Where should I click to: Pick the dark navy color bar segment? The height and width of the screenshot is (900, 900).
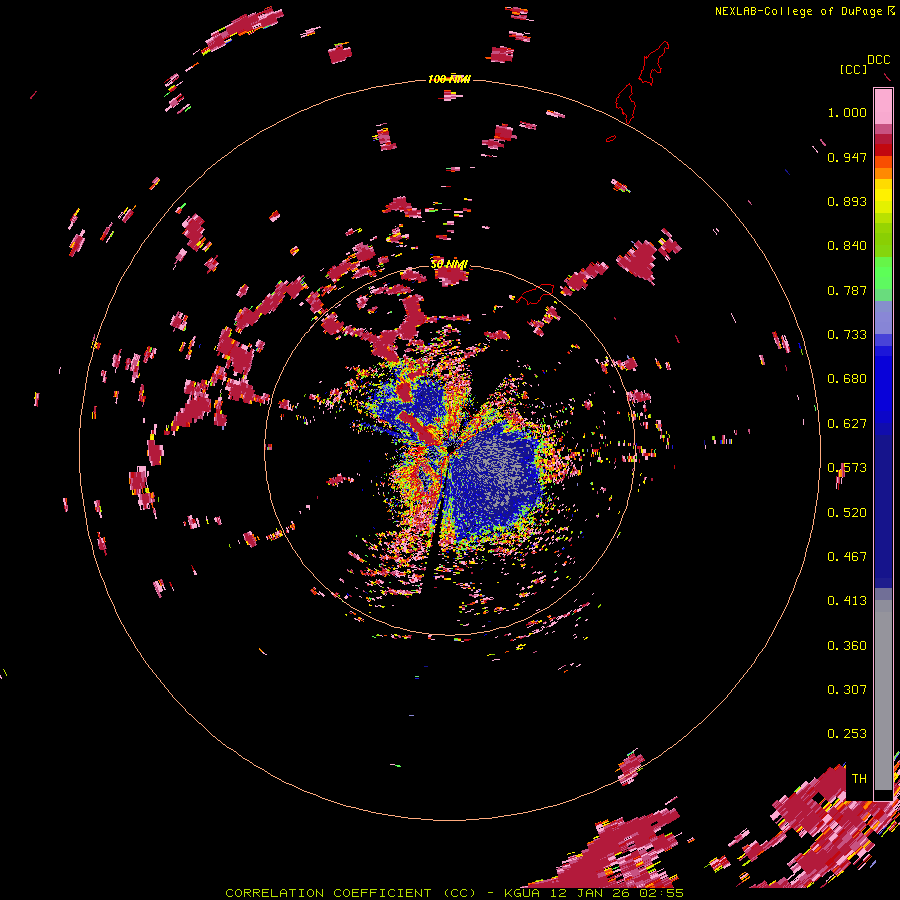pyautogui.click(x=883, y=511)
